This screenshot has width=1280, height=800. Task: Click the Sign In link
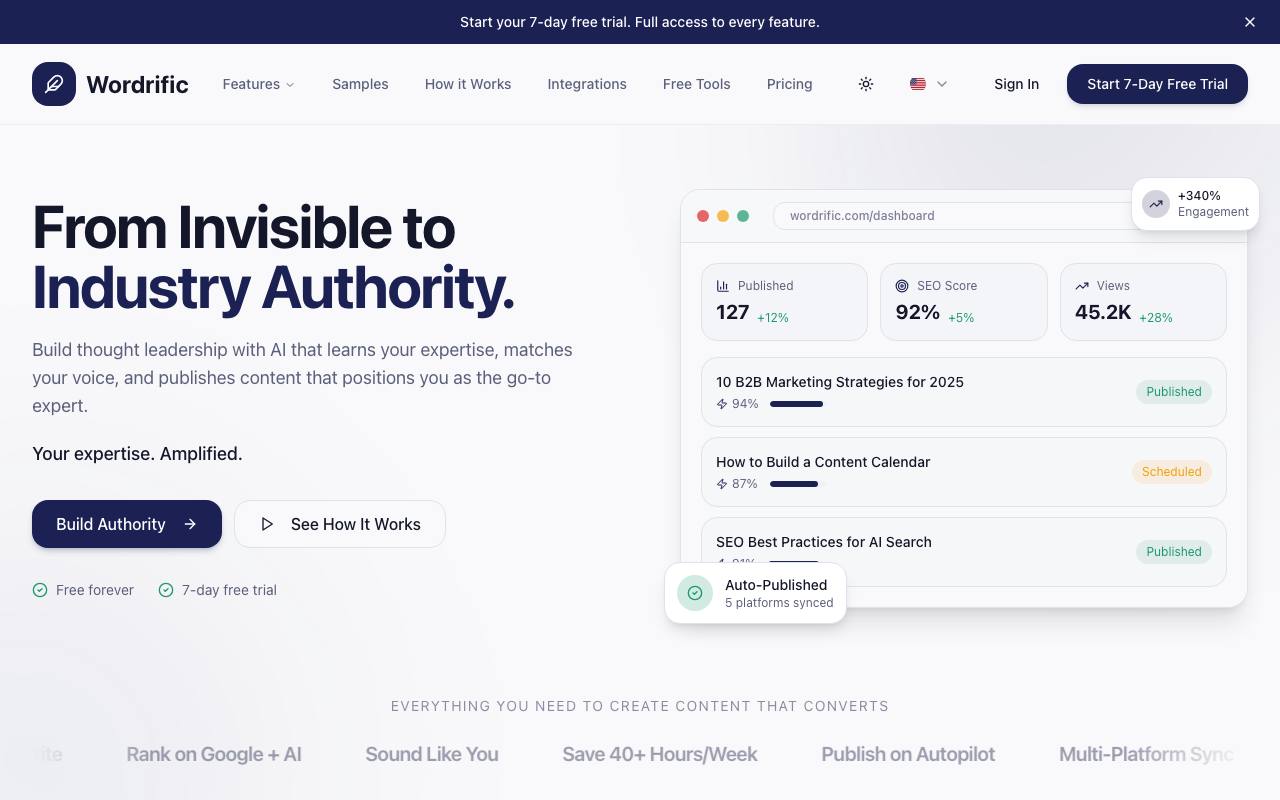pyautogui.click(x=1016, y=84)
